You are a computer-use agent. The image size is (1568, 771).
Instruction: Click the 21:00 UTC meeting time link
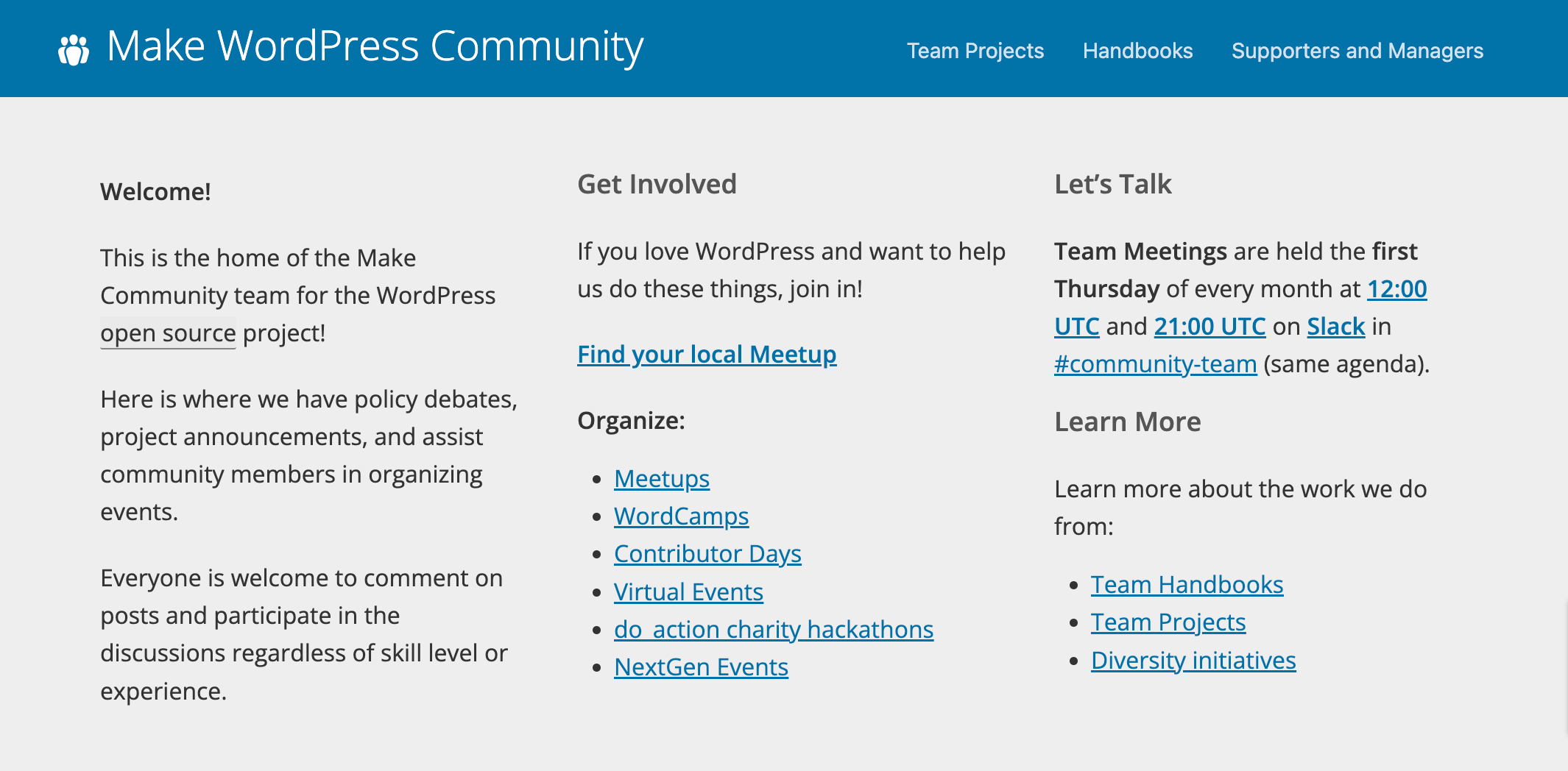pos(1209,327)
